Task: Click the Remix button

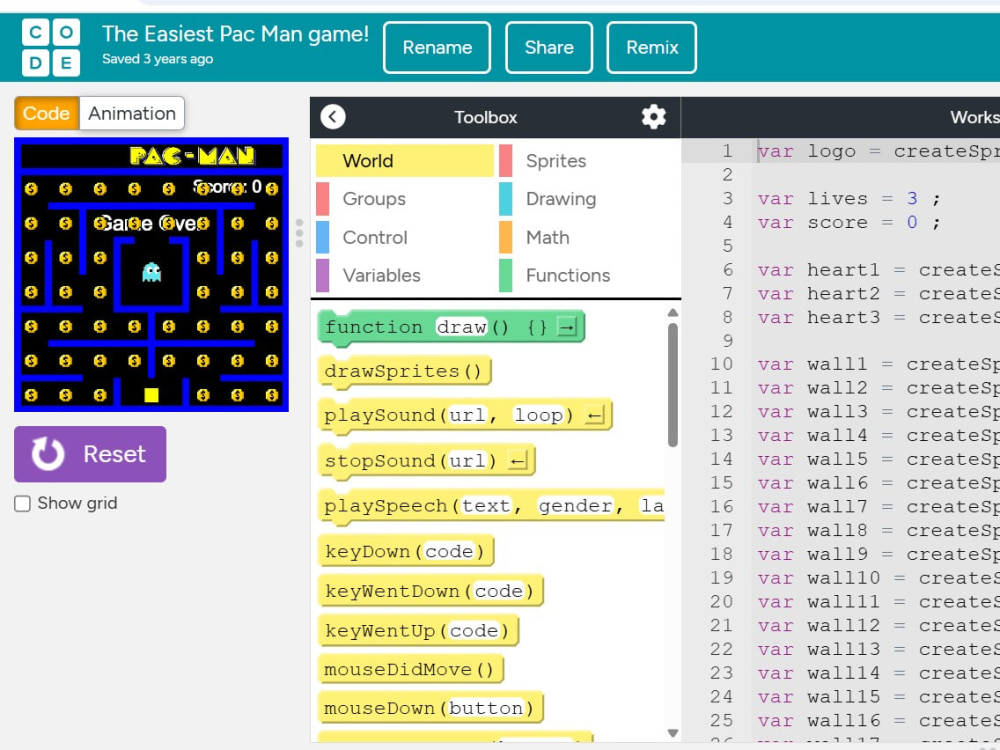Action: coord(652,47)
